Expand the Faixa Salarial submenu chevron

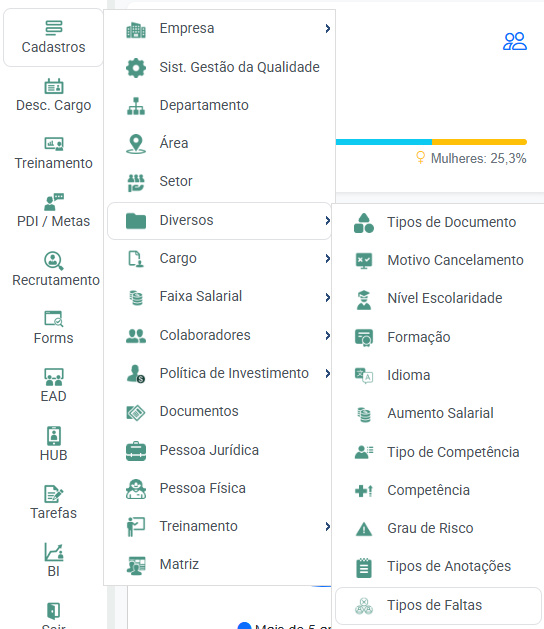[x=328, y=297]
